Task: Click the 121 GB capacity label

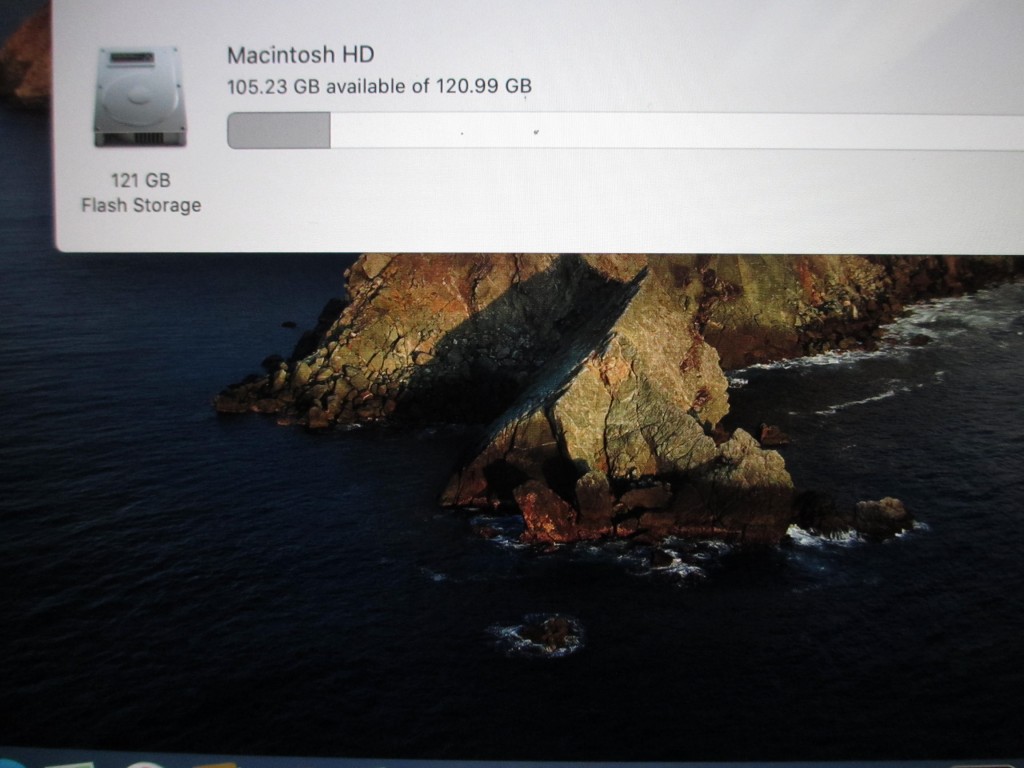Action: (x=140, y=180)
